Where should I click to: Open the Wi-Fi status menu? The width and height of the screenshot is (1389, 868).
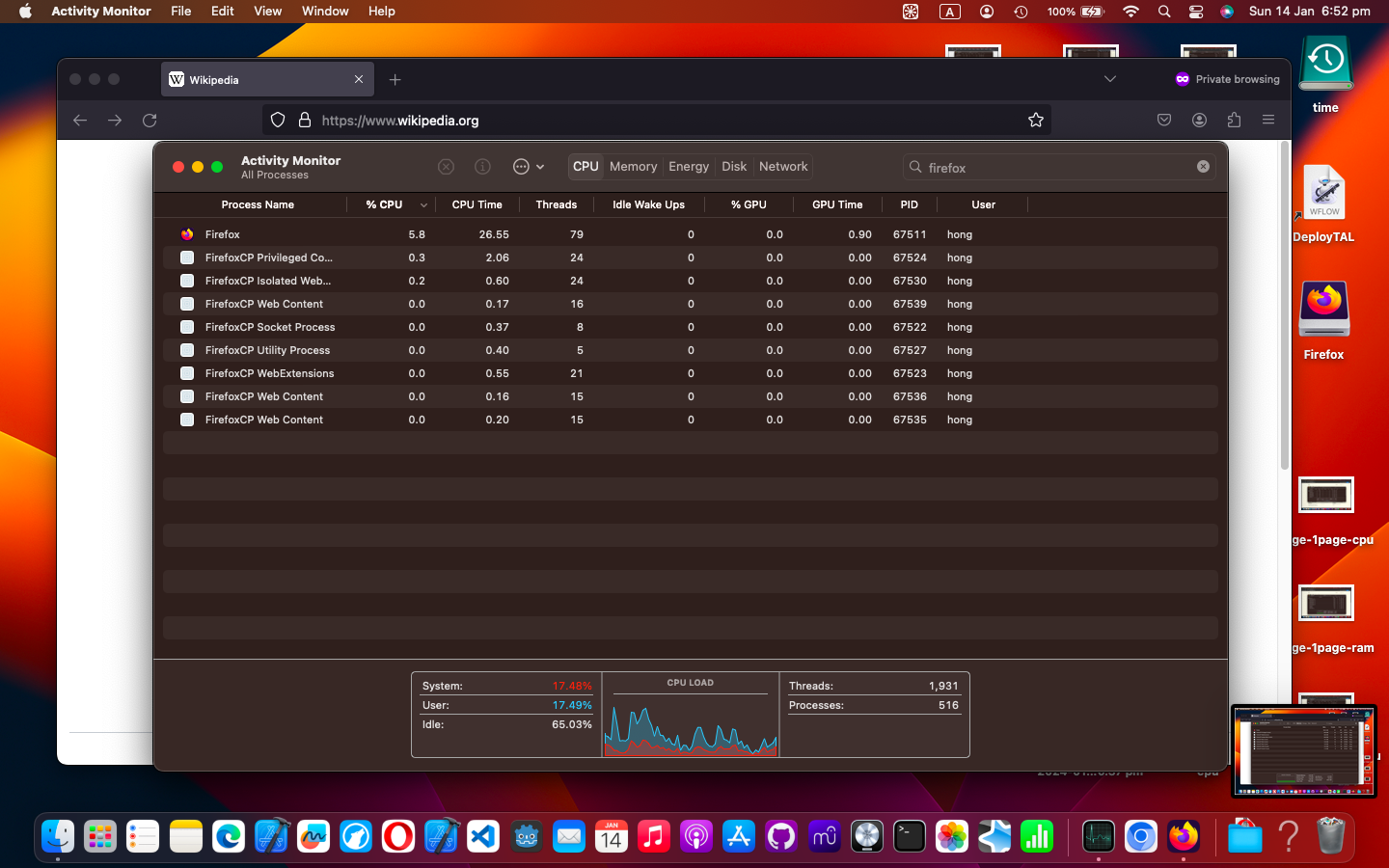click(1130, 12)
